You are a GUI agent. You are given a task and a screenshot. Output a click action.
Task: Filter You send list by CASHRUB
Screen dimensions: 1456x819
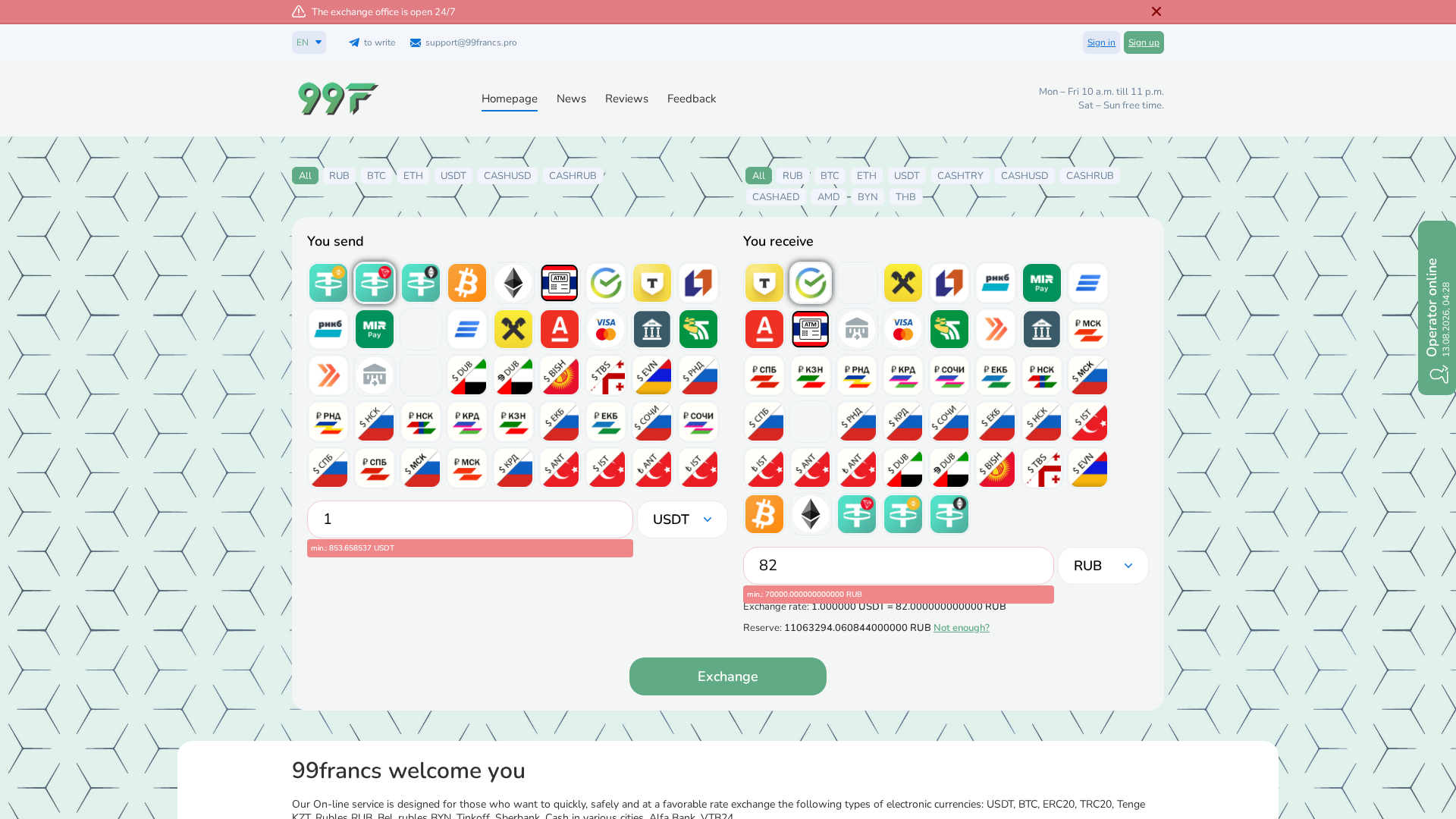(x=573, y=176)
